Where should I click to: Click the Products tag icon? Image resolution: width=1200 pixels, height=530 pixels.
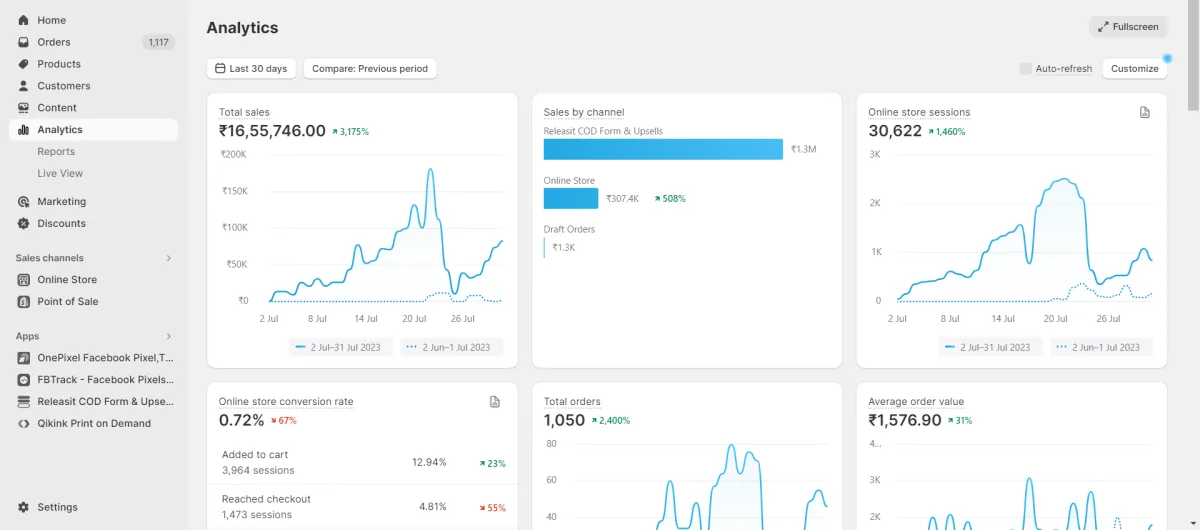click(23, 64)
